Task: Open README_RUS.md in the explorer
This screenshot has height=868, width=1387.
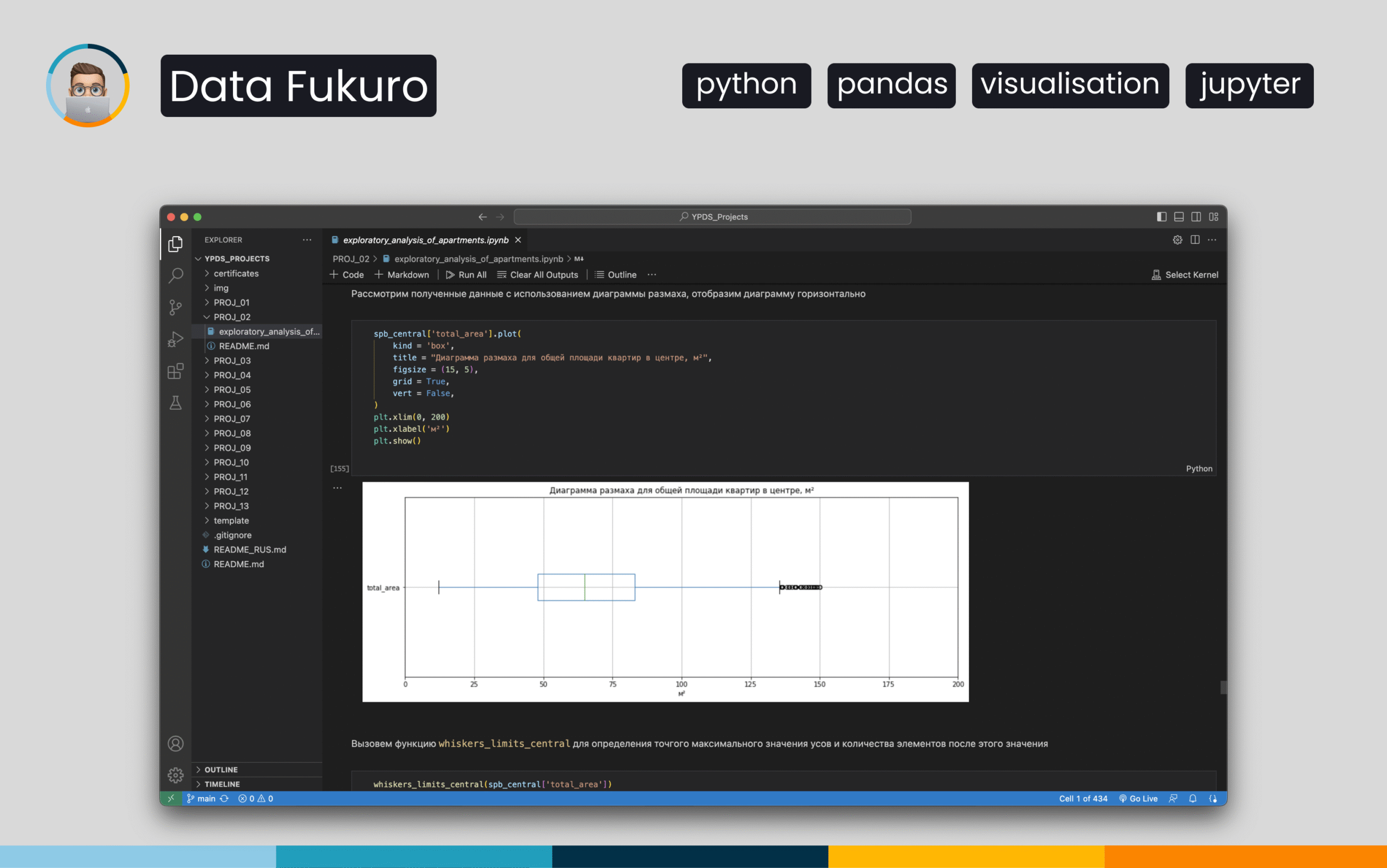Action: pyautogui.click(x=250, y=549)
